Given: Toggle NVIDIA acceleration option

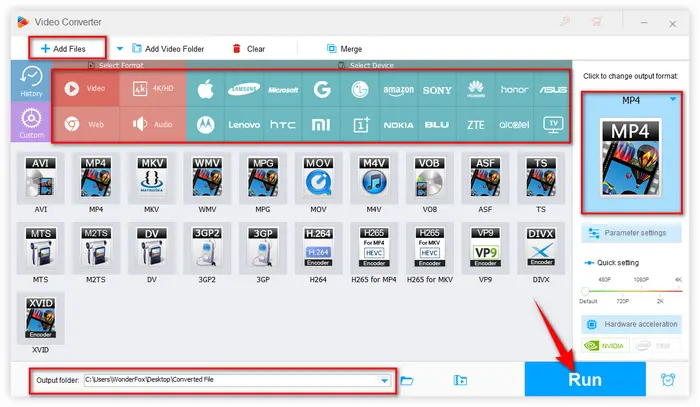Looking at the screenshot, I should [x=605, y=345].
